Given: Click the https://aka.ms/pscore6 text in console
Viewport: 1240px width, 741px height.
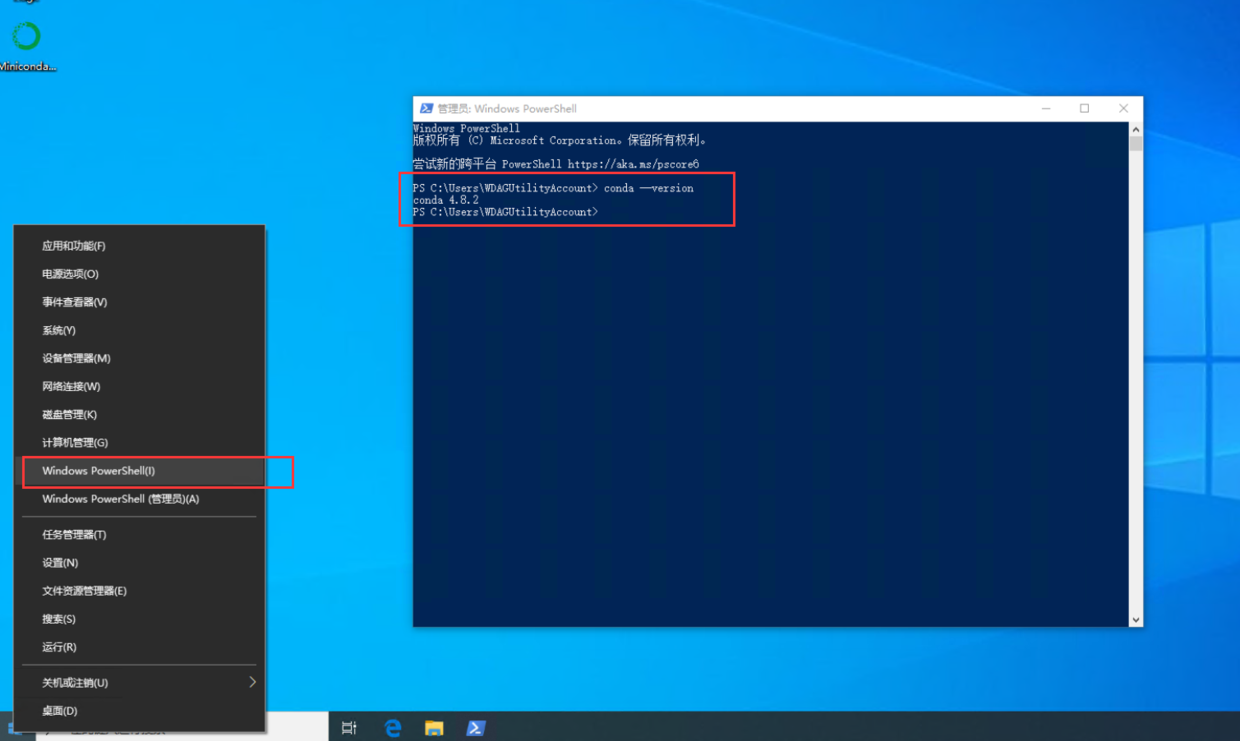Looking at the screenshot, I should [x=633, y=164].
